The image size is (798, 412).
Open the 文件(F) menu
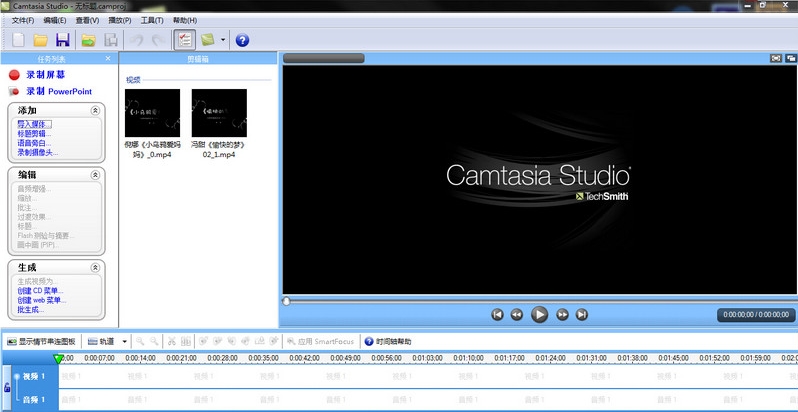23,20
